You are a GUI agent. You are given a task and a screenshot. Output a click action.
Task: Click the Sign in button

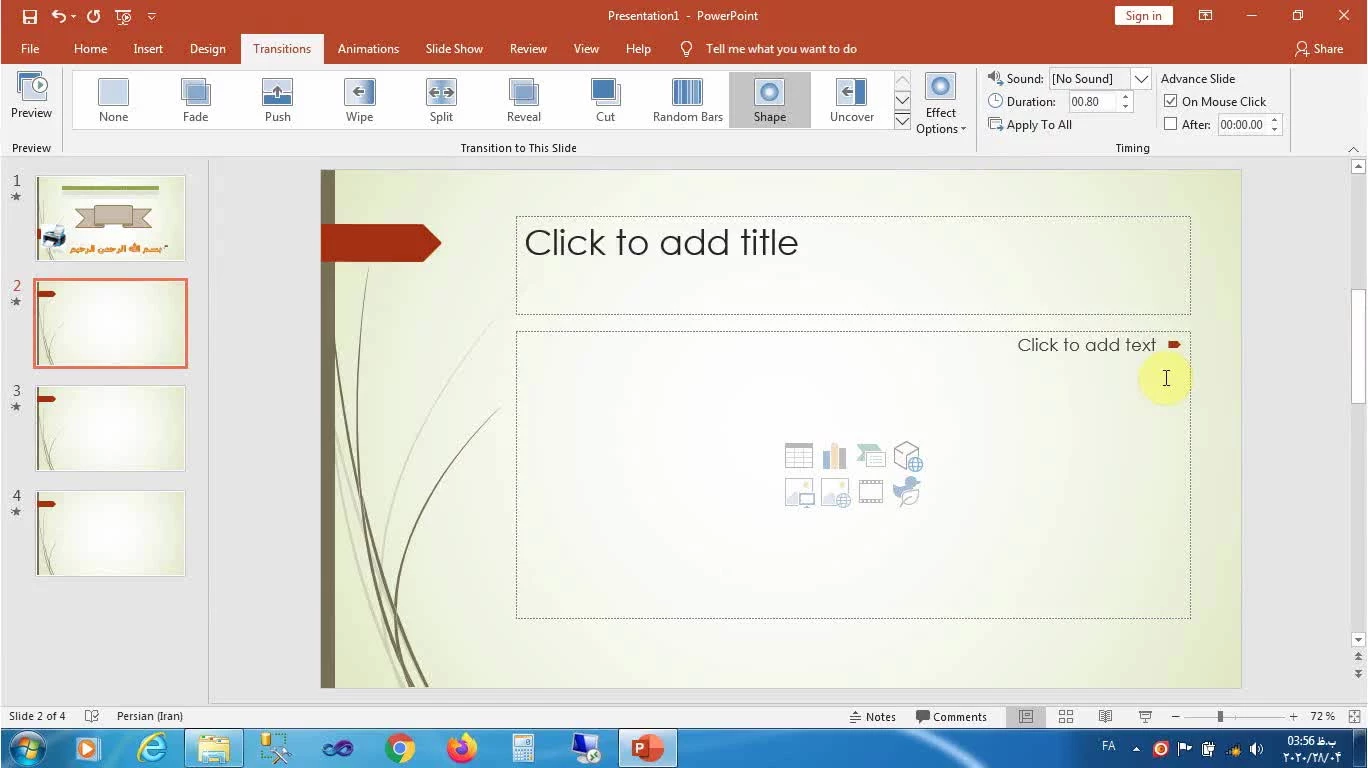coord(1143,16)
